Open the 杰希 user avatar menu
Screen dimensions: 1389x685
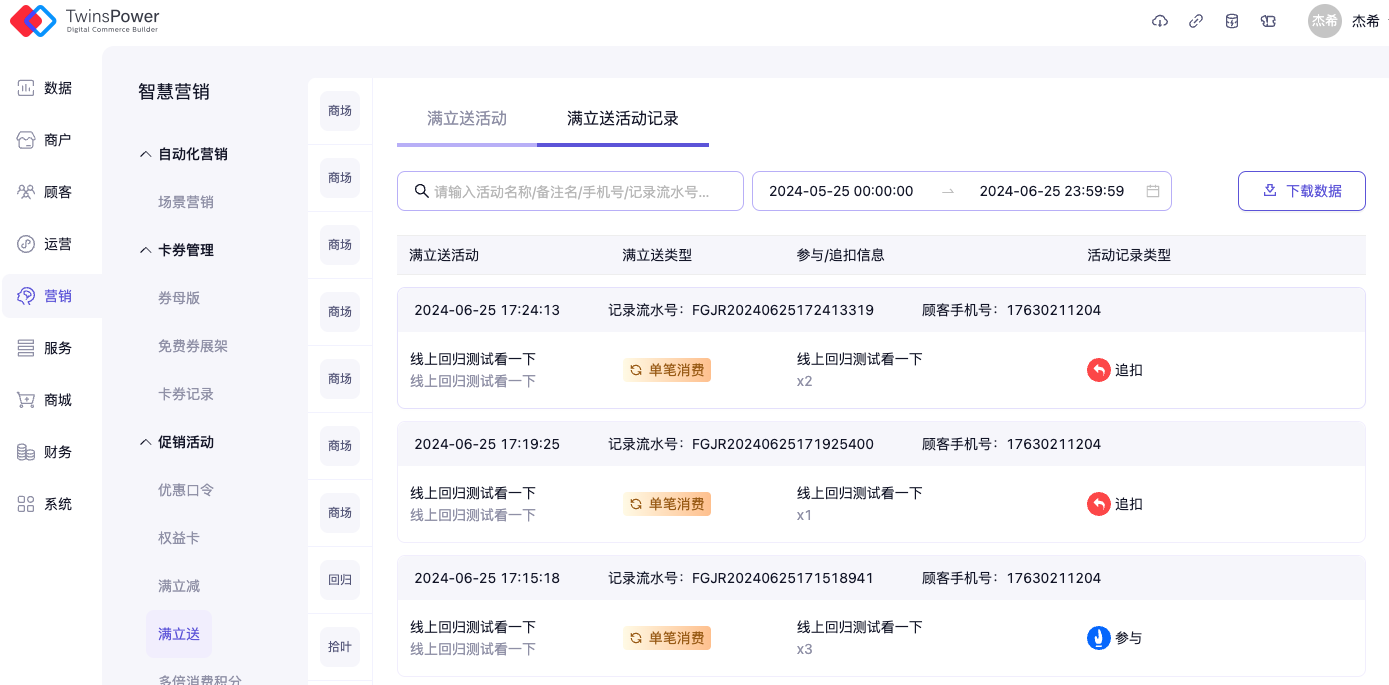tap(1324, 21)
